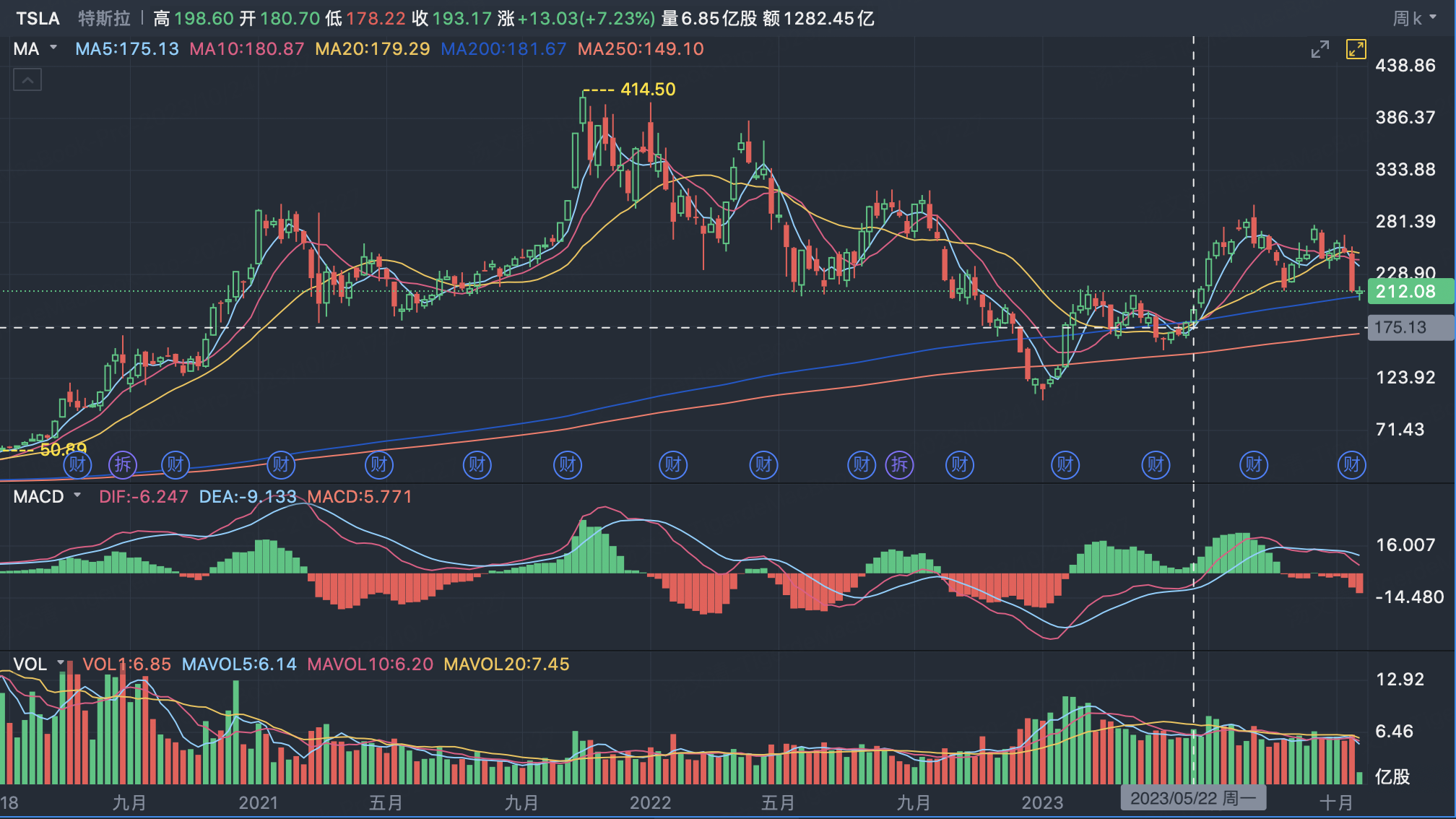Screen dimensions: 1456x819
Task: Click the 2023/05/22 周一 date label
Action: (1192, 798)
